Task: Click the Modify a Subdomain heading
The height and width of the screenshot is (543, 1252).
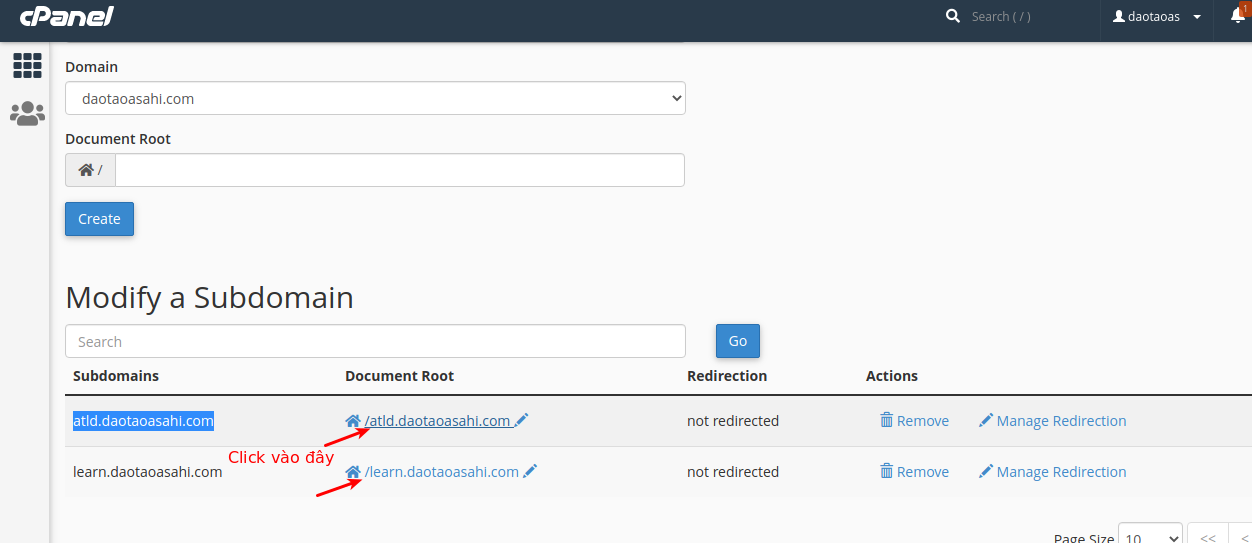Action: coord(209,297)
